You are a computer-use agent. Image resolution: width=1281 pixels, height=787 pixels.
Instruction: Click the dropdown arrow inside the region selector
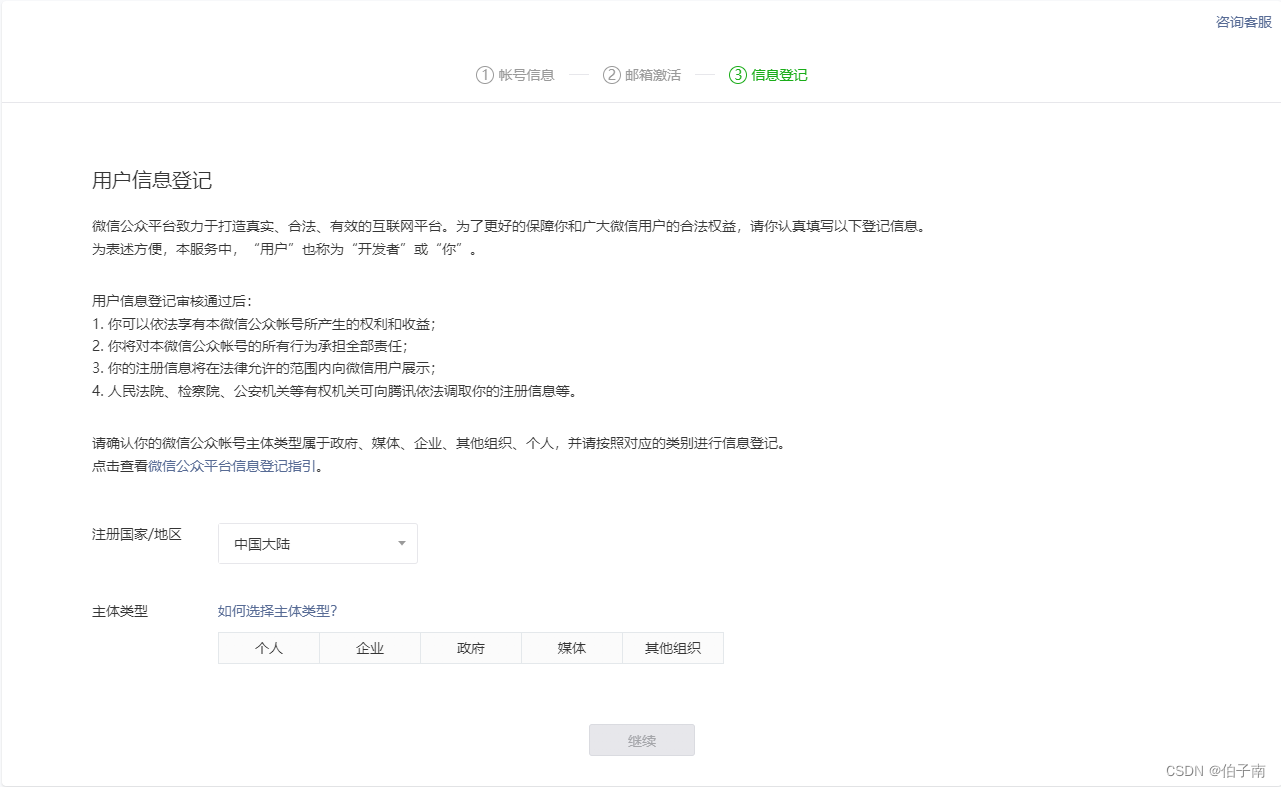pyautogui.click(x=400, y=543)
